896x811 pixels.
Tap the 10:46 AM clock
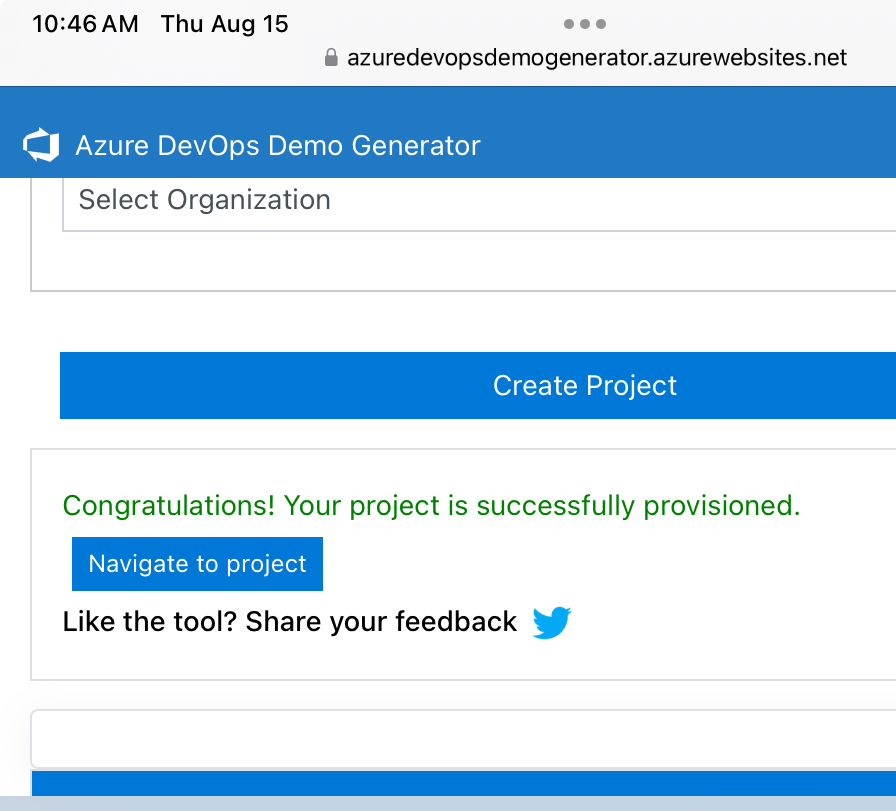point(85,24)
